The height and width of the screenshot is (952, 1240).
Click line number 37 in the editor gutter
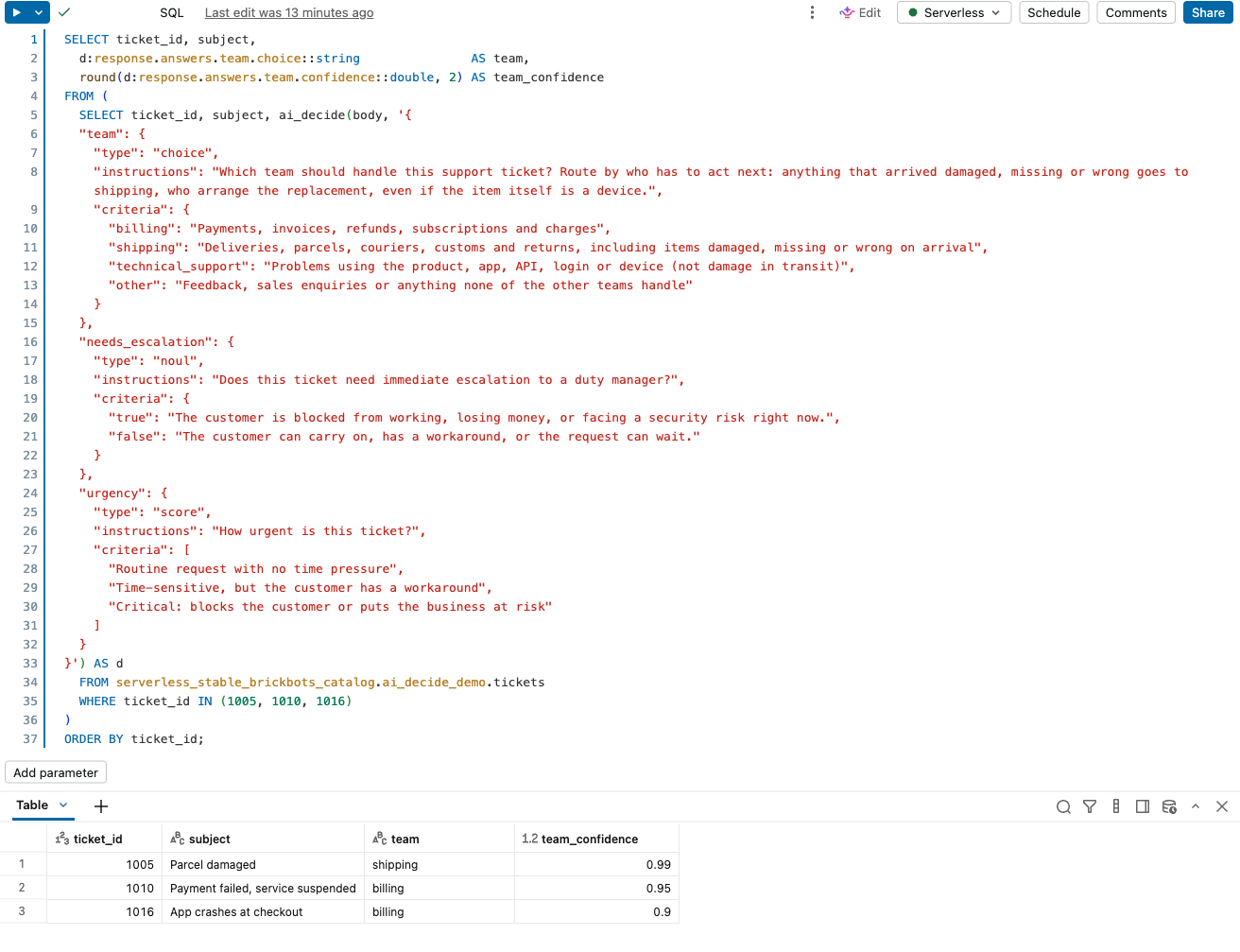[x=30, y=738]
